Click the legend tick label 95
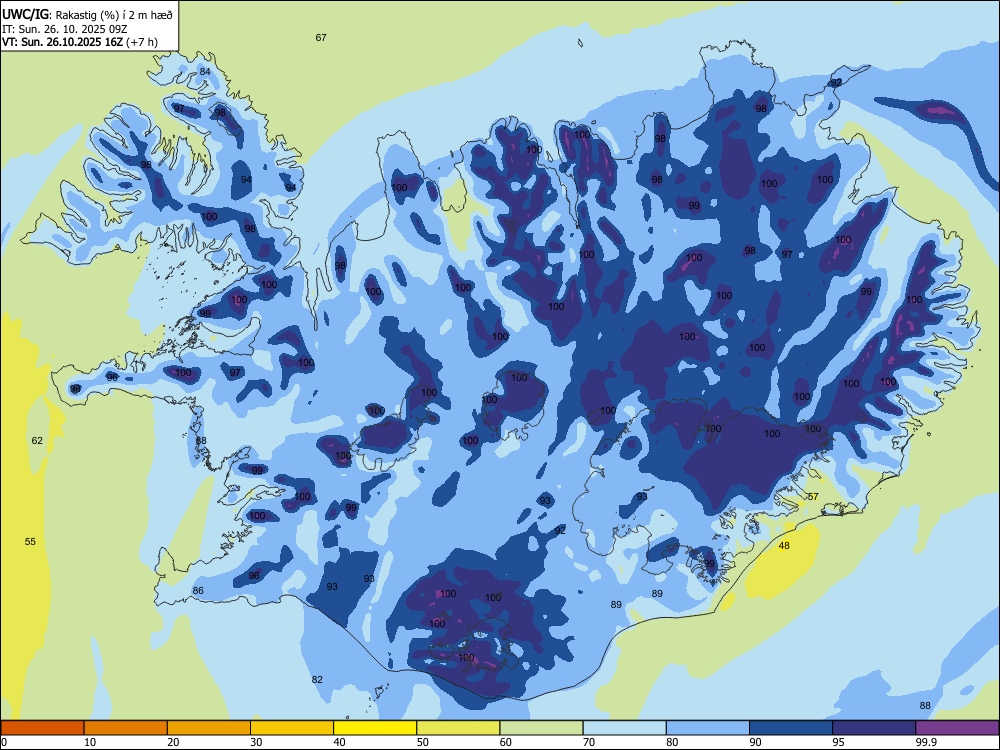Viewport: 1000px width, 750px height. pyautogui.click(x=839, y=742)
